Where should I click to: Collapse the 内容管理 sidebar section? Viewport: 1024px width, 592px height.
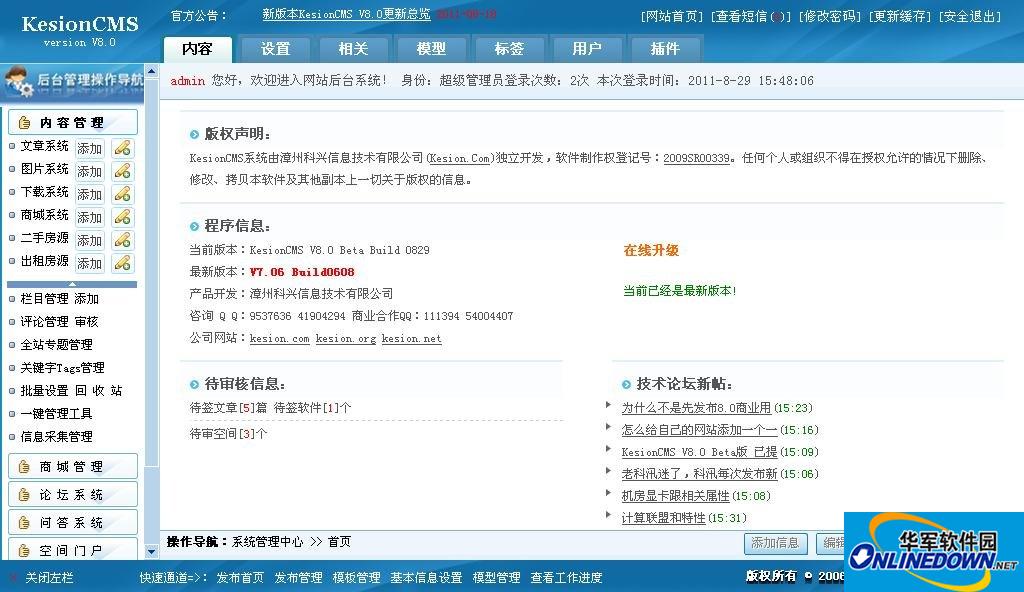click(x=72, y=122)
